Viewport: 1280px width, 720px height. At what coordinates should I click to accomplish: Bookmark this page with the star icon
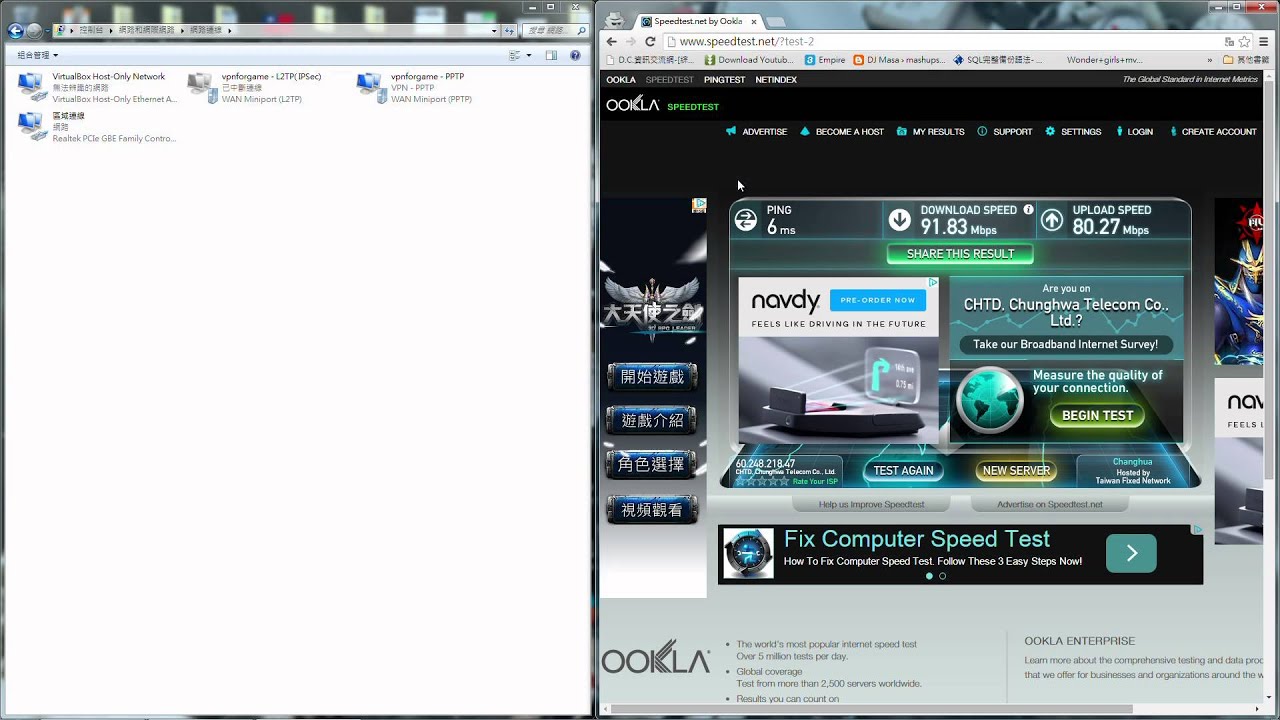(x=1244, y=41)
